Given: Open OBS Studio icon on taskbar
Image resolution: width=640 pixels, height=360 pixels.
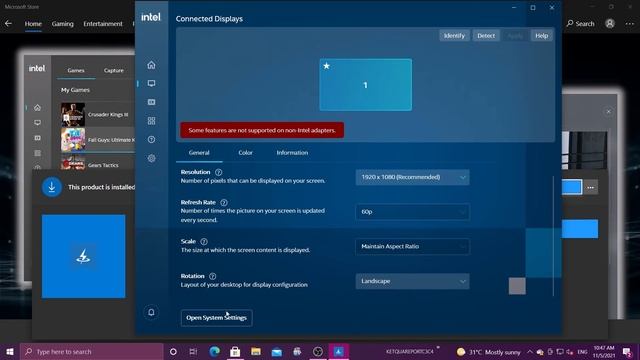Looking at the screenshot, I should 318,351.
